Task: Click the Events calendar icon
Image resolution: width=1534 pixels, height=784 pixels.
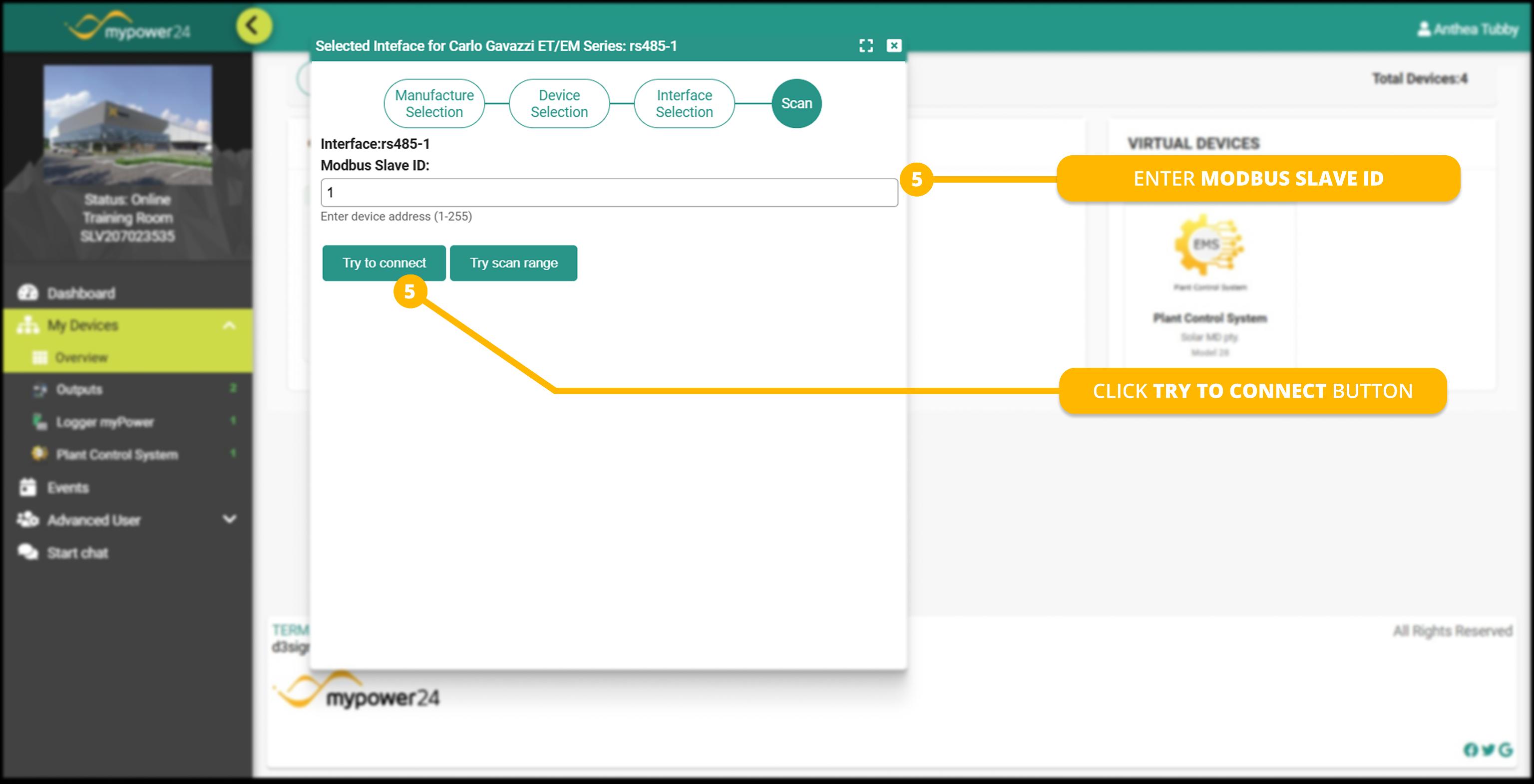Action: [x=28, y=487]
